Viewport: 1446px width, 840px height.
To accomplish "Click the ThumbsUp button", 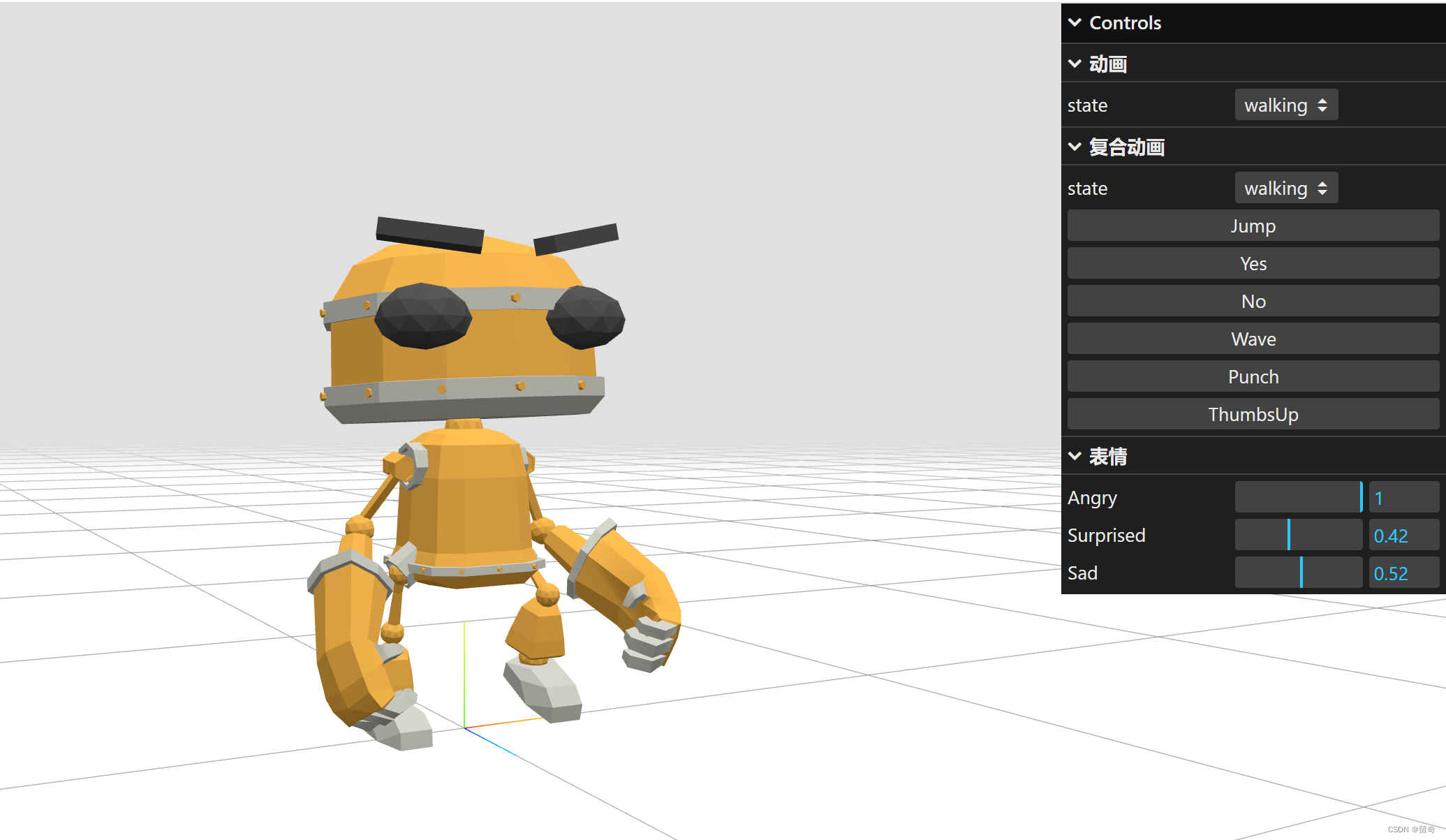I will (x=1253, y=415).
